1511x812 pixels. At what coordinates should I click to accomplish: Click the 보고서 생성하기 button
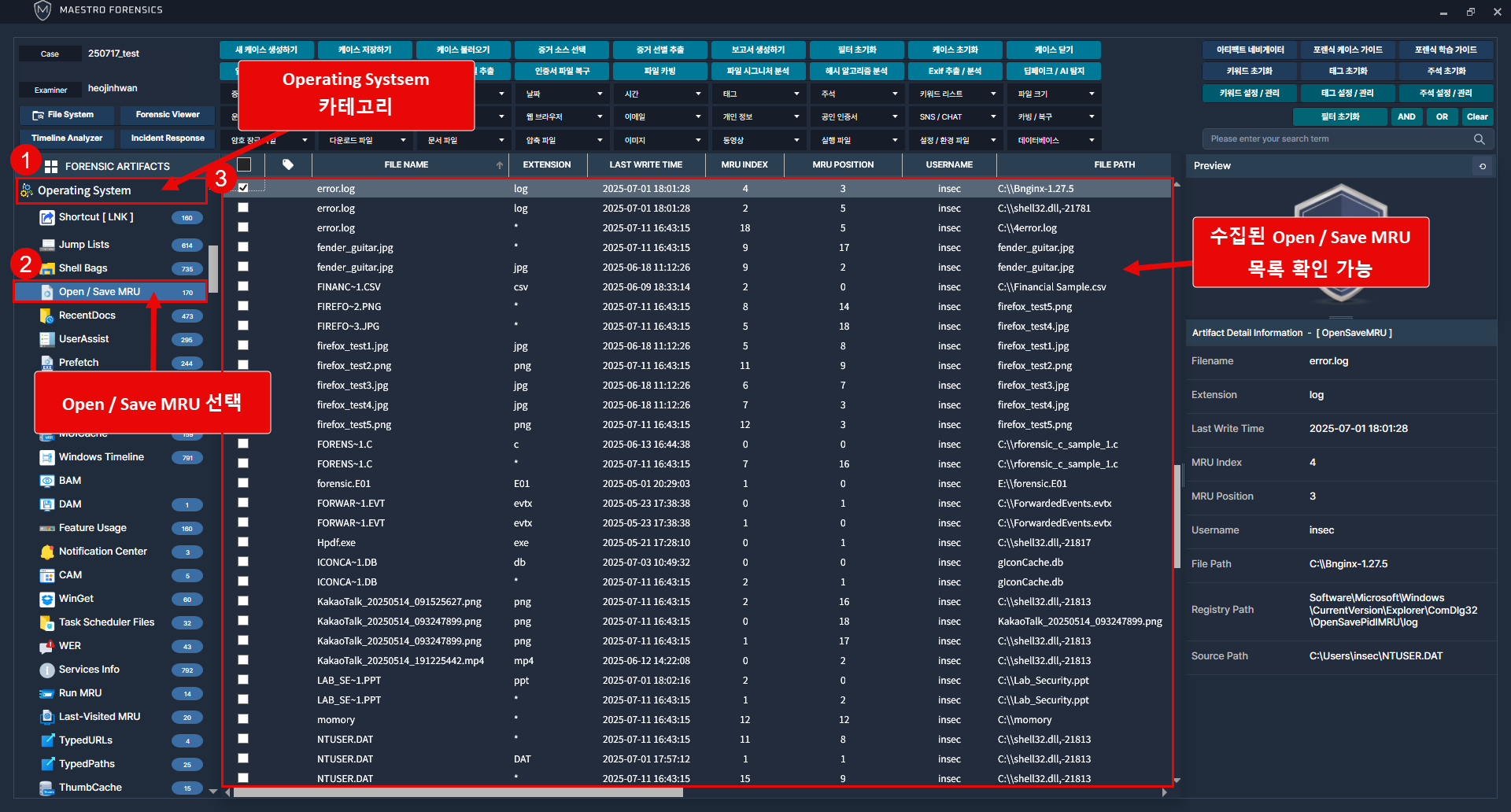pyautogui.click(x=758, y=50)
